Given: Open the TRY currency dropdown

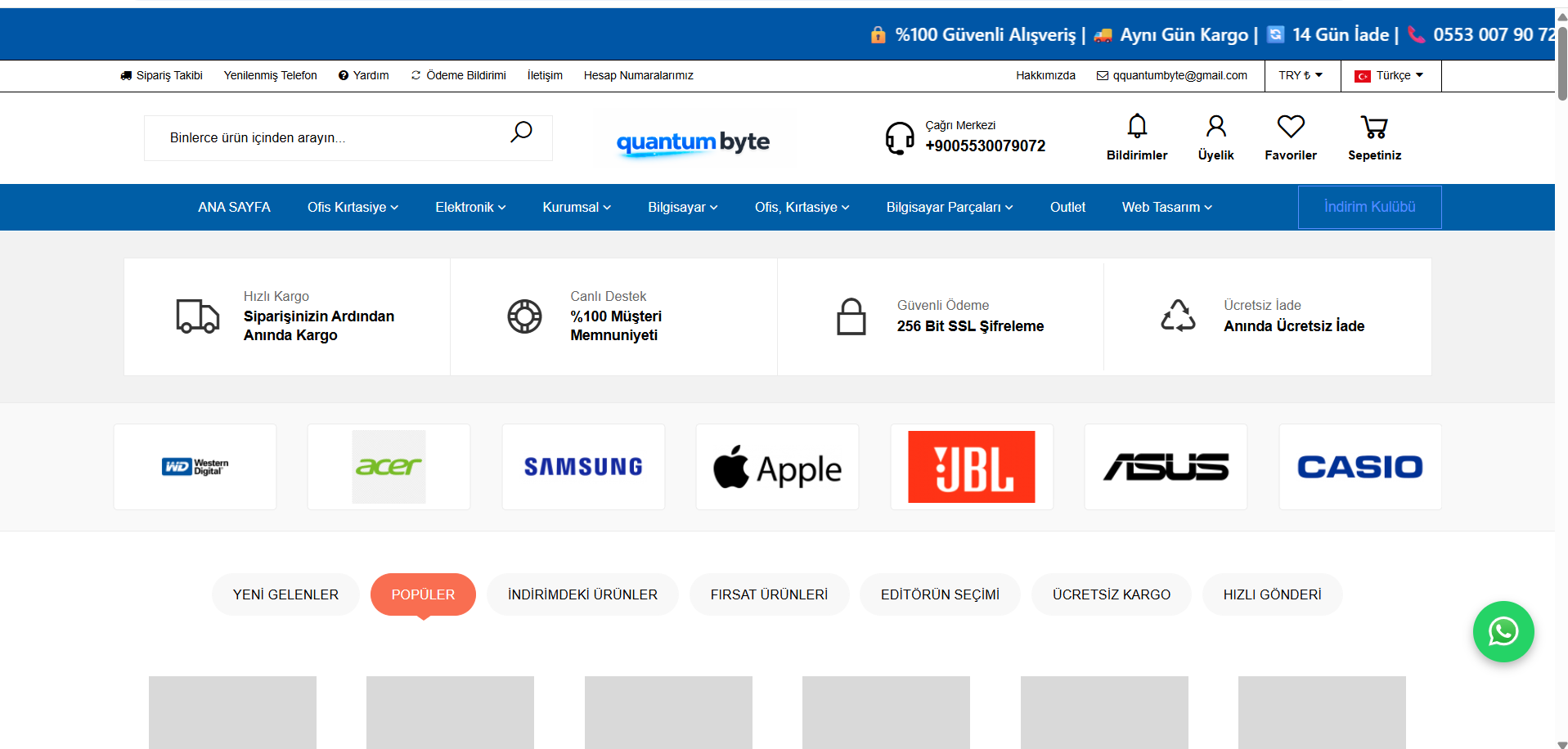Looking at the screenshot, I should [1301, 75].
